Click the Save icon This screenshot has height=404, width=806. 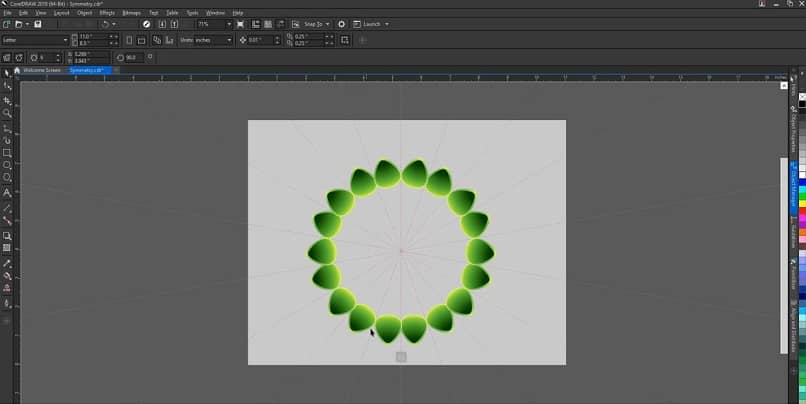coord(38,24)
